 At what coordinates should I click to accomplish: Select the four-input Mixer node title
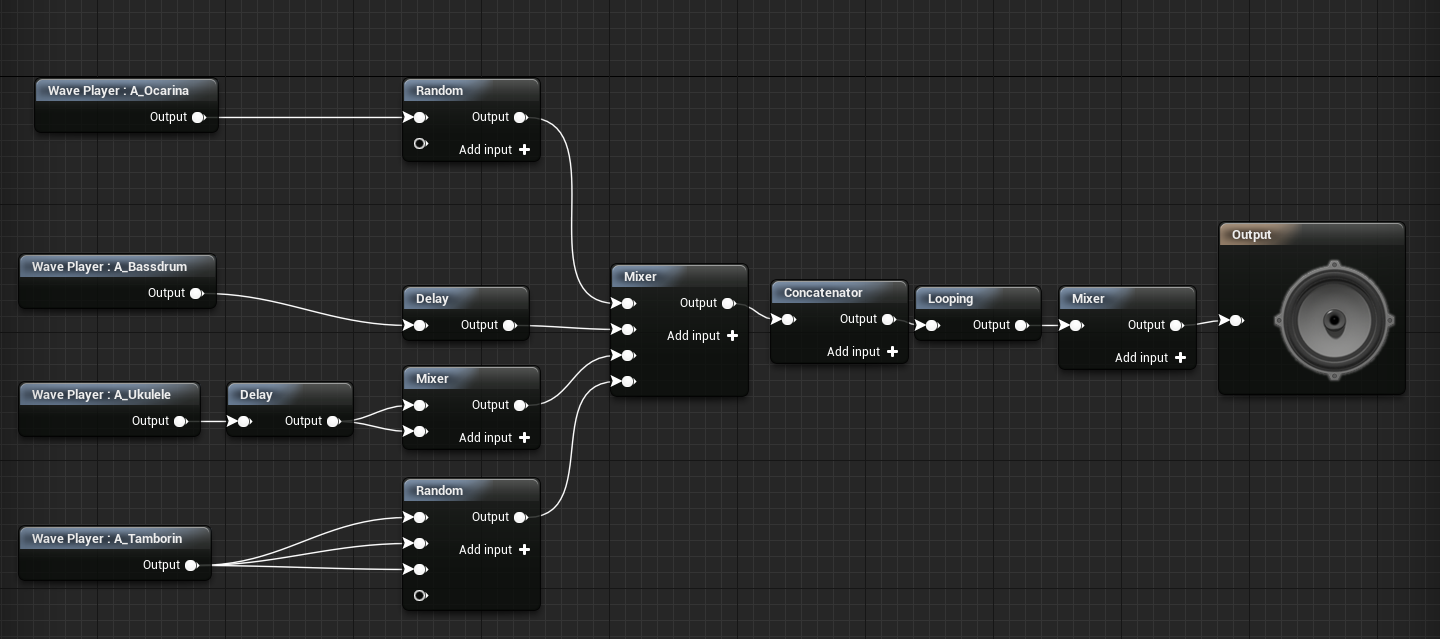tap(640, 277)
